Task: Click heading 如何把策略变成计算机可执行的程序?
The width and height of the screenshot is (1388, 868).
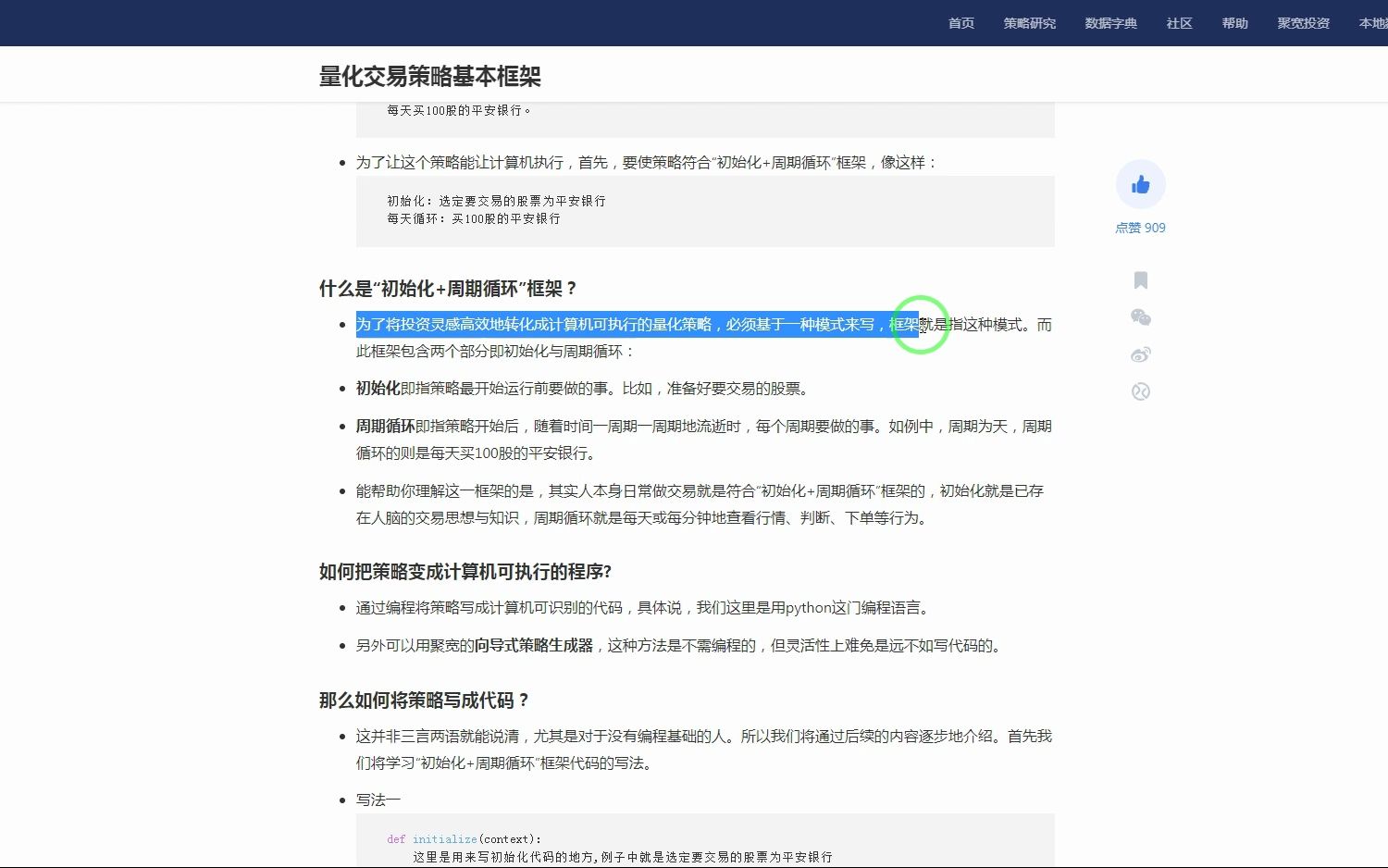Action: coord(465,572)
